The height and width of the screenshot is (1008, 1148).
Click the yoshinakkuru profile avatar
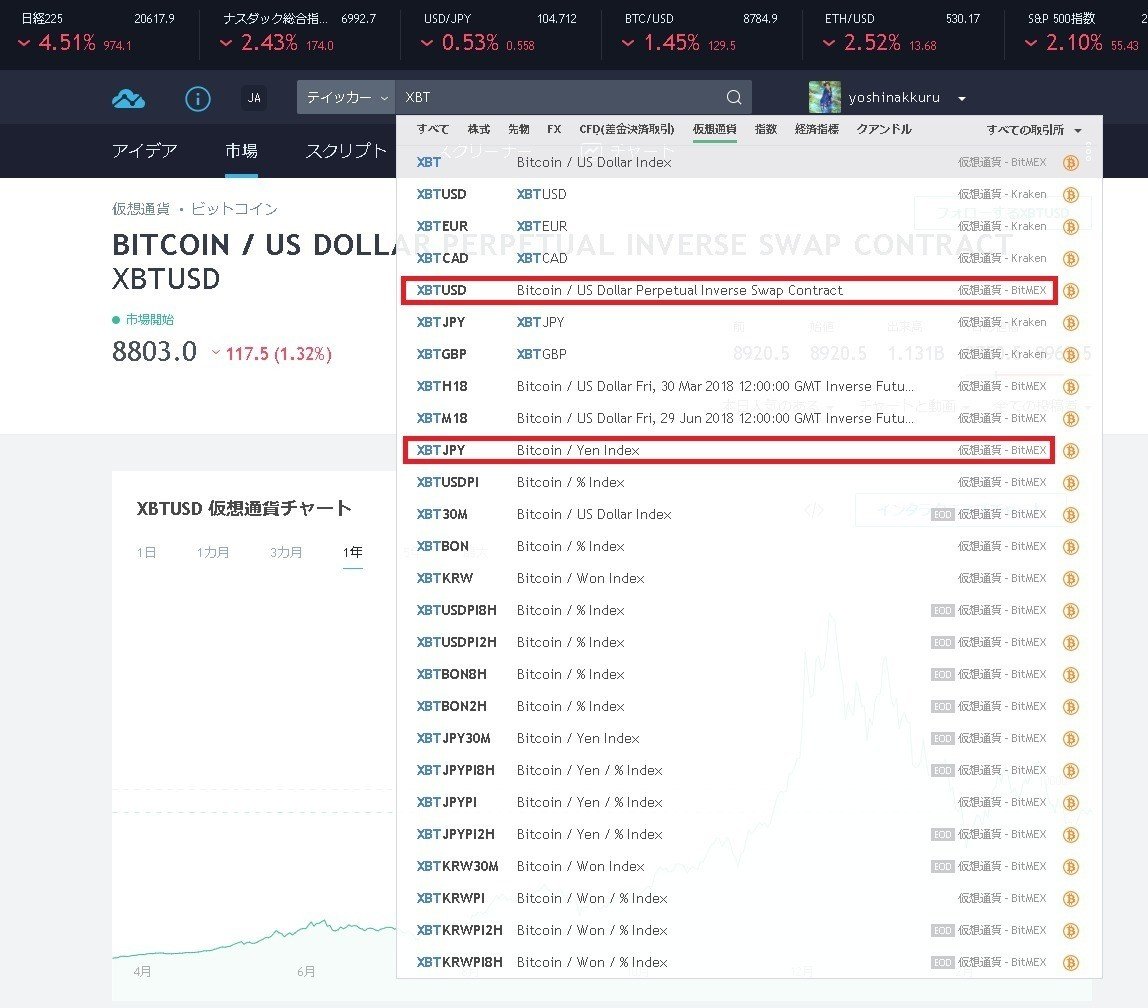824,97
